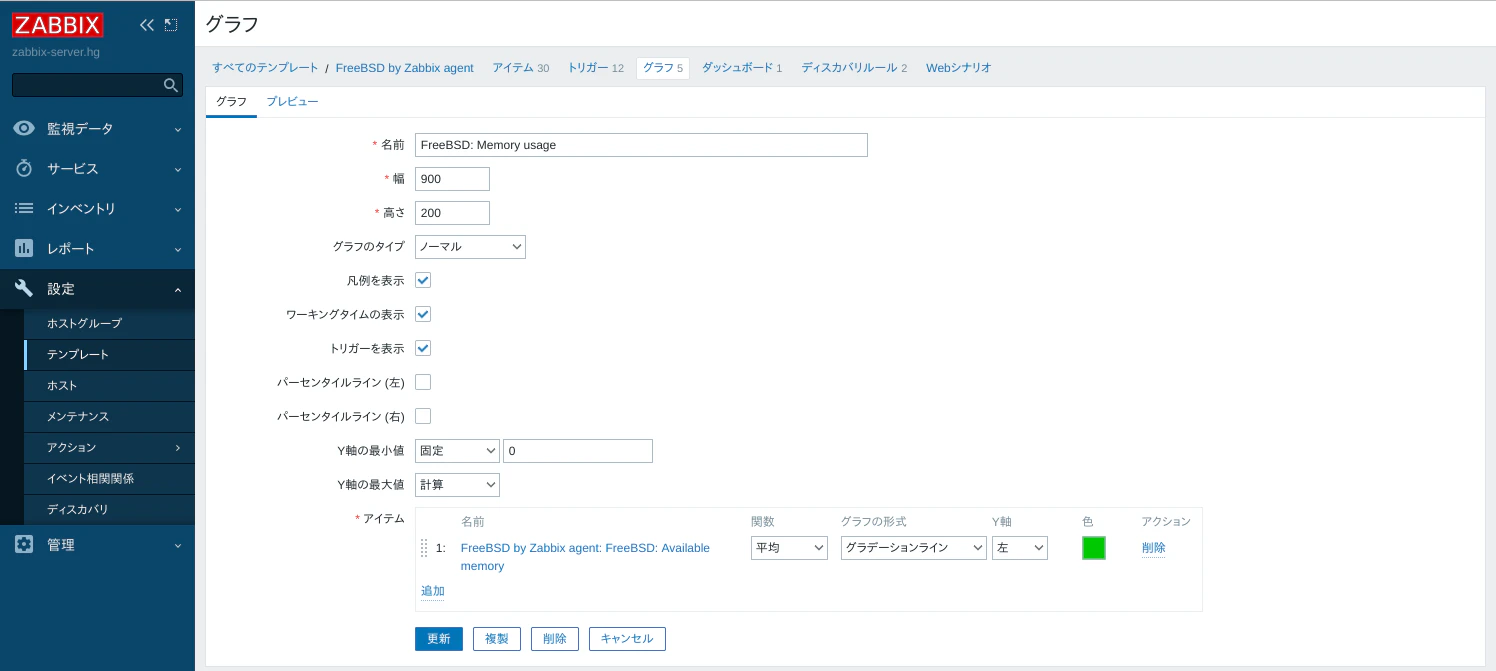Screen dimensions: 1496x671
Task: Expand the インベントリ menu chevron
Action: pyautogui.click(x=178, y=210)
